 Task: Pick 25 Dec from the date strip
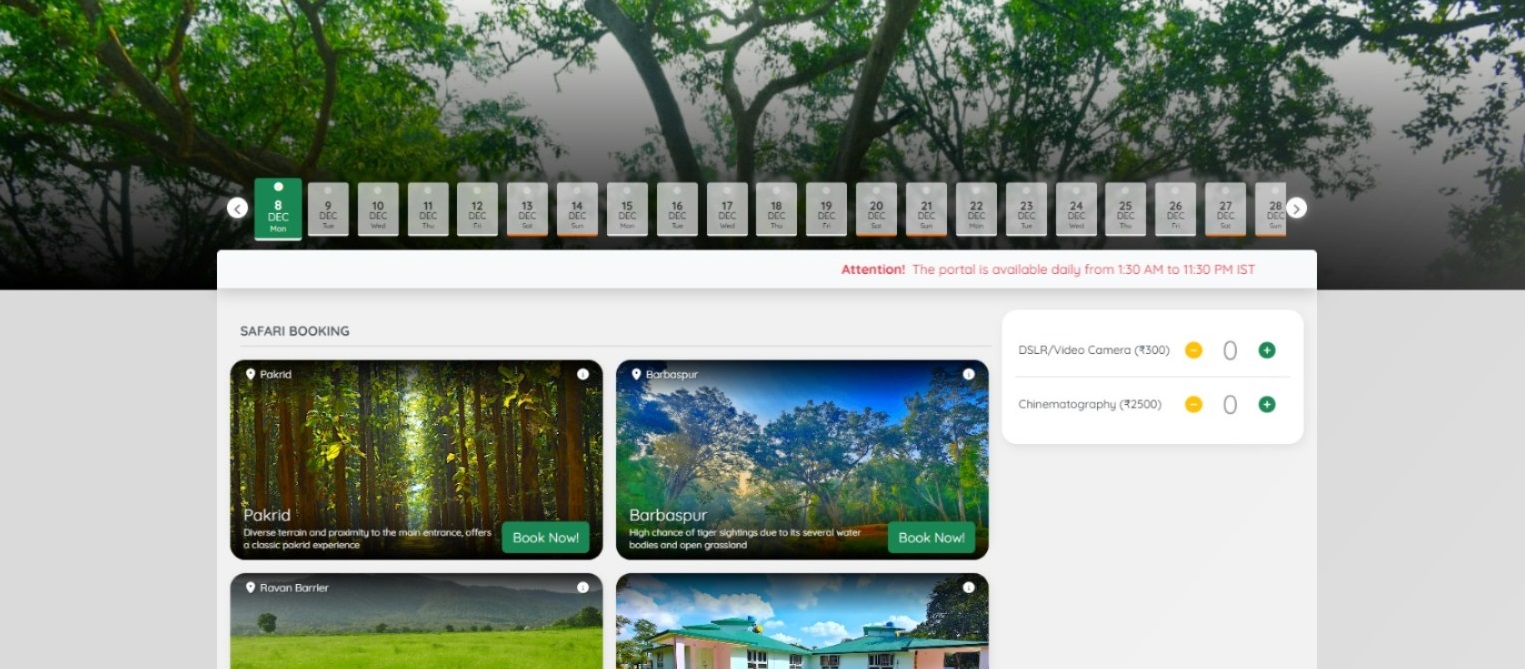(x=1125, y=209)
